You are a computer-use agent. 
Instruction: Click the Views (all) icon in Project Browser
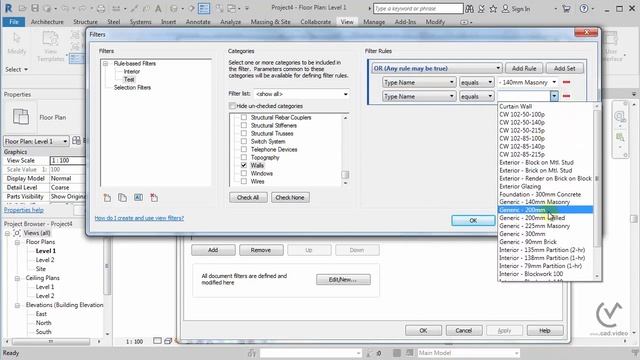click(17, 233)
